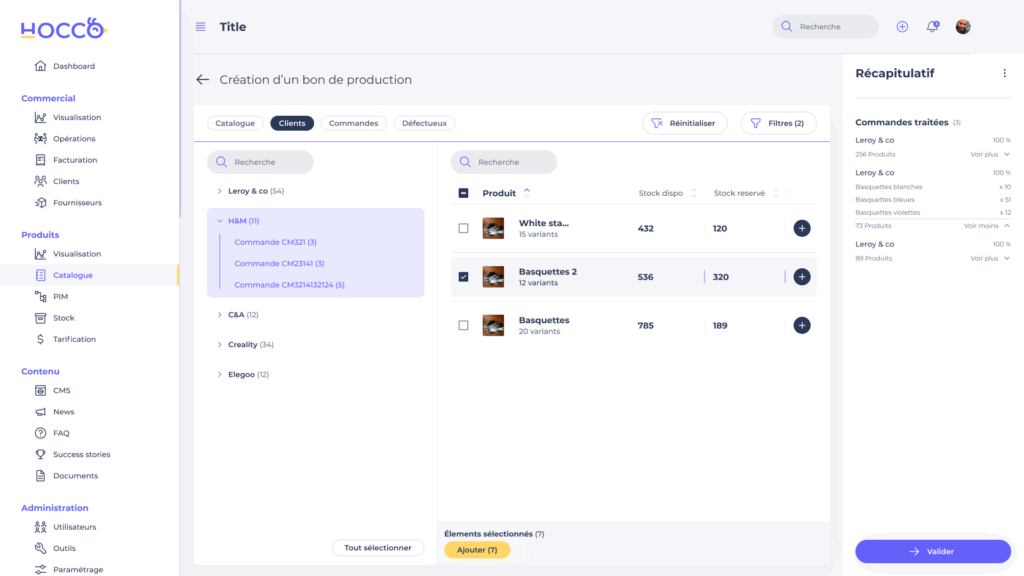Add Basquettes 2 with its plus icon
Screen dimensions: 1024x576
pos(801,277)
